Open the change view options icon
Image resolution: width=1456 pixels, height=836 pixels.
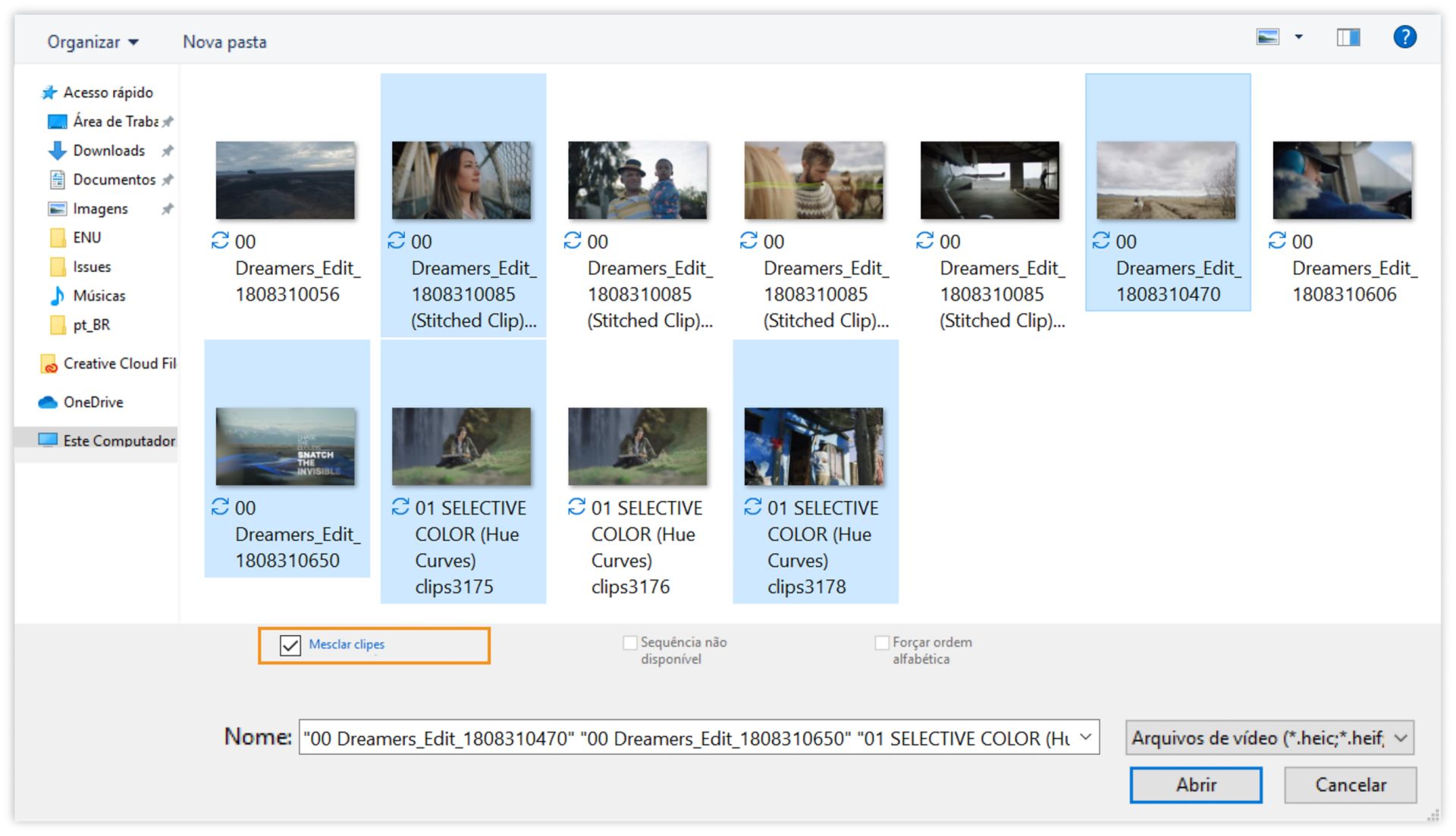1267,36
